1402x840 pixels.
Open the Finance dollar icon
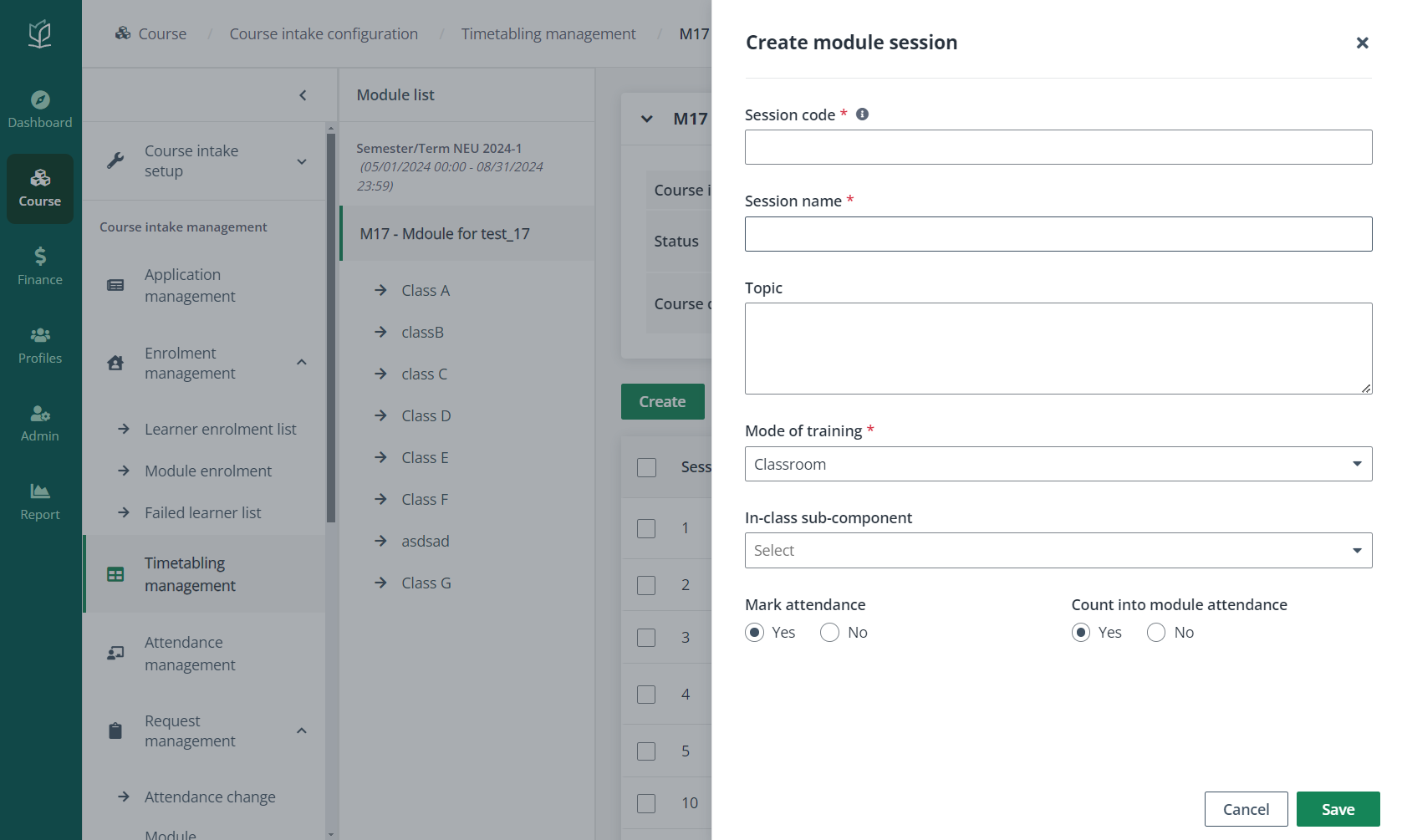pyautogui.click(x=40, y=256)
